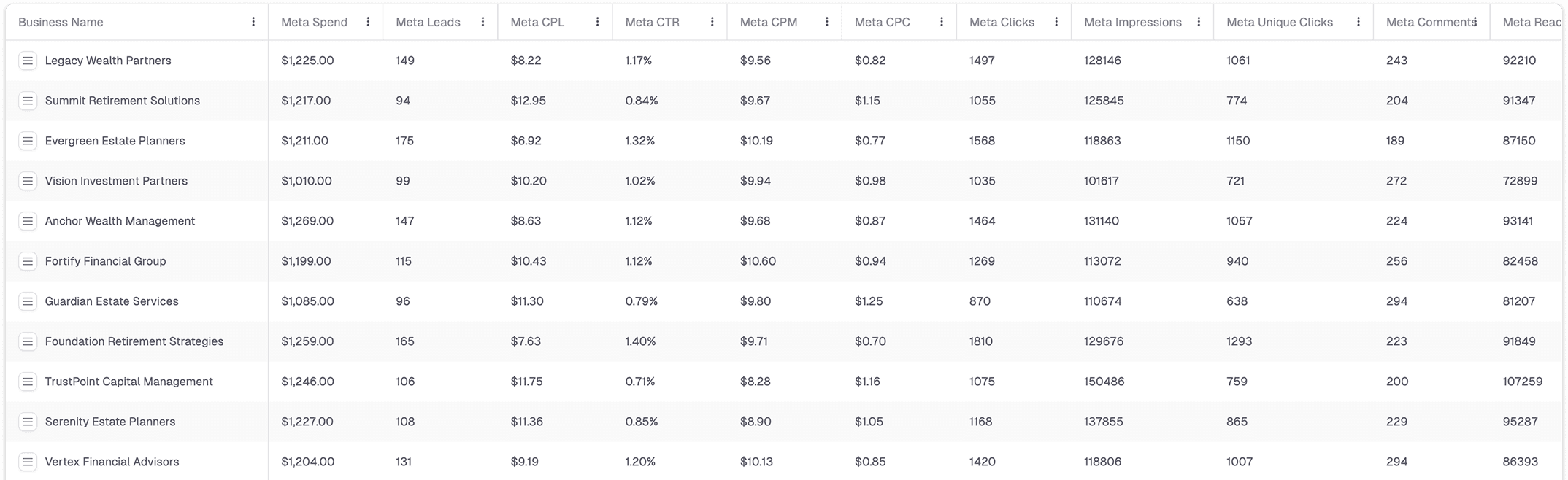Sort by Meta Leads column header
Viewport: 1568px width, 480px height.
(x=428, y=22)
